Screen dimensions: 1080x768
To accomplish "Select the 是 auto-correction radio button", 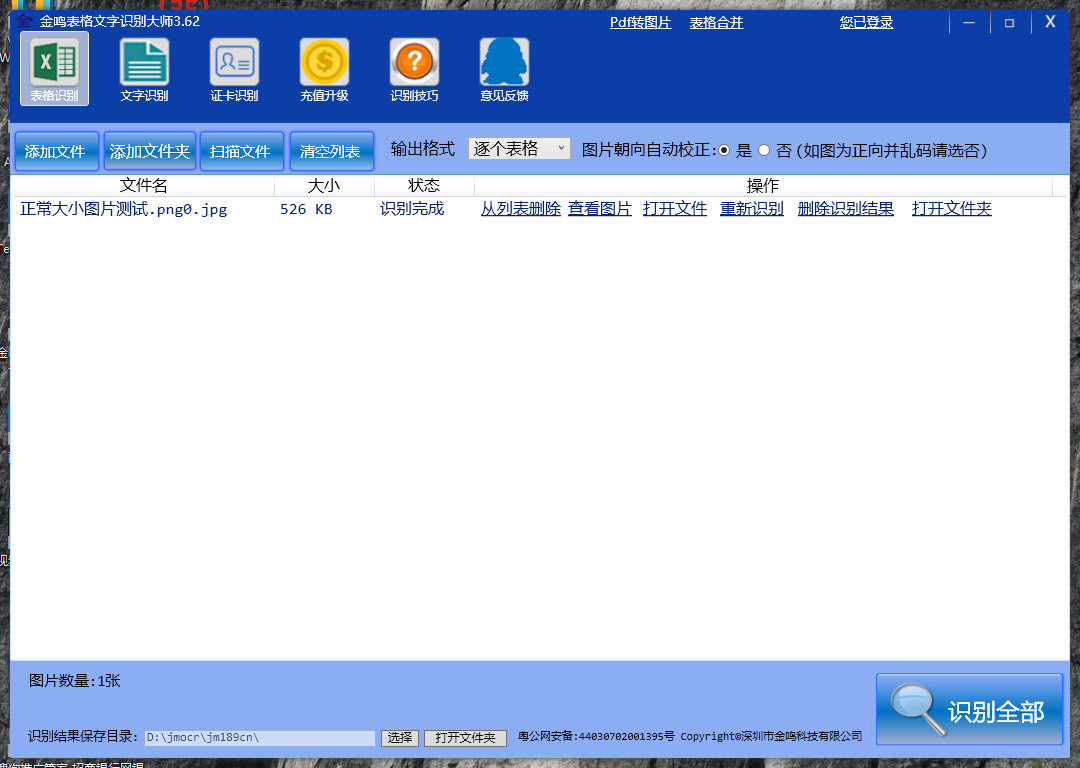I will coord(726,150).
